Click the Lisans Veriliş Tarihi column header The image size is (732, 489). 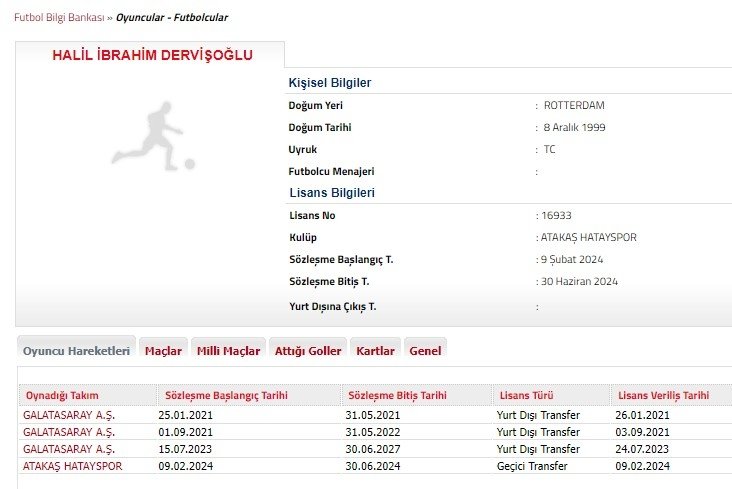663,396
